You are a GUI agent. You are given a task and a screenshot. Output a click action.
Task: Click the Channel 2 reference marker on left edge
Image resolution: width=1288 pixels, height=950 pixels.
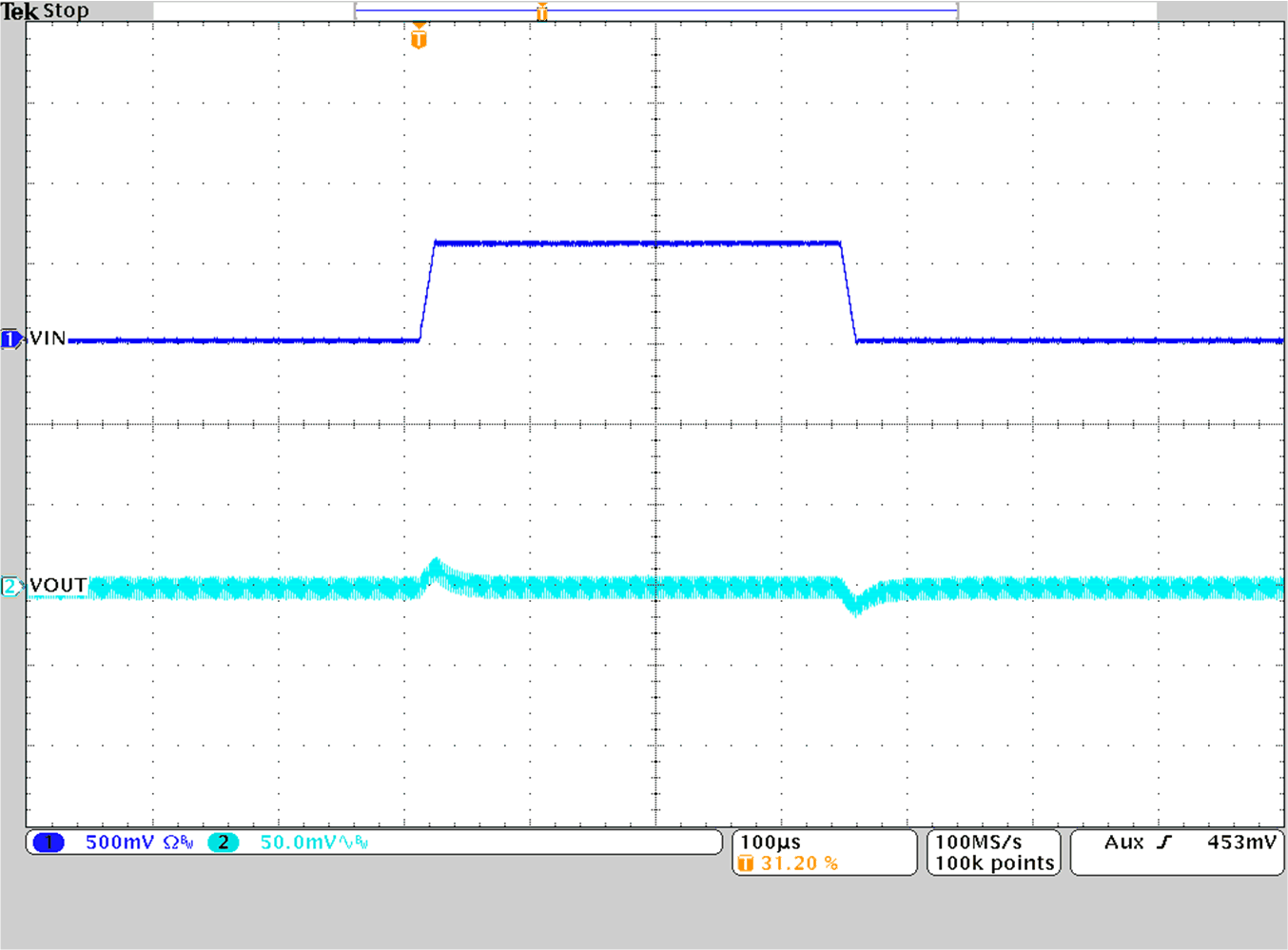tap(10, 586)
